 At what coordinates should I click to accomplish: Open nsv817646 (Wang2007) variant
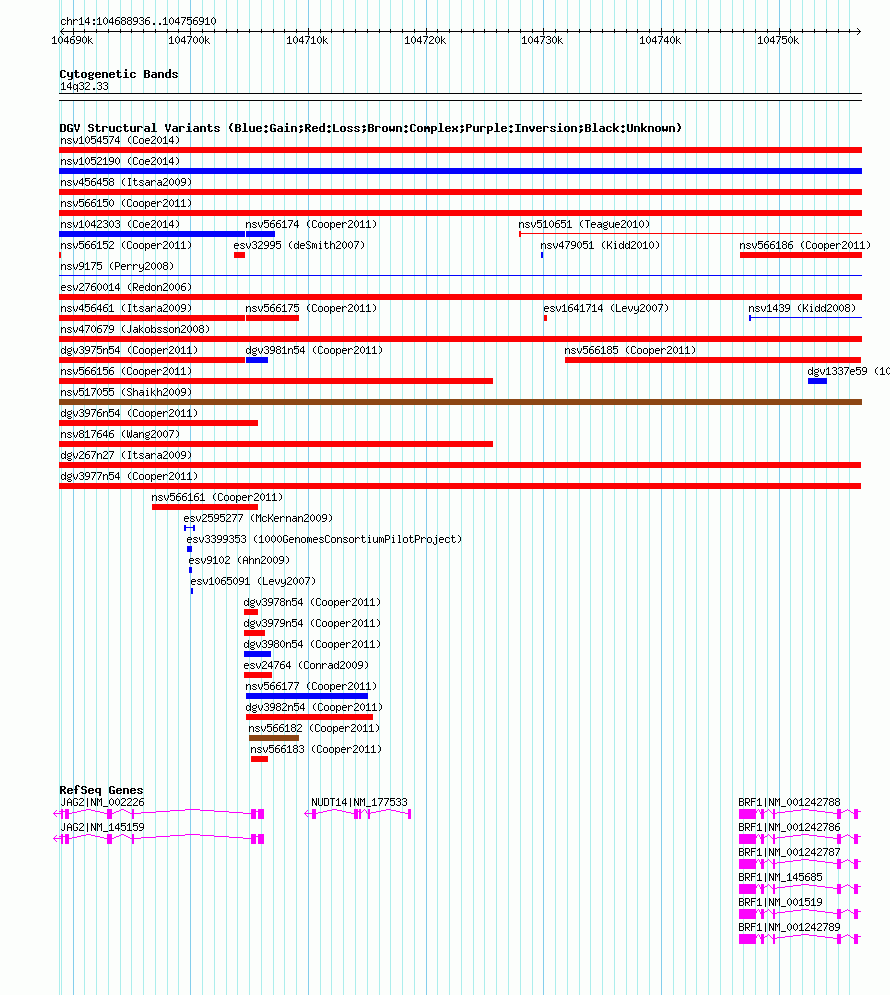pos(120,433)
